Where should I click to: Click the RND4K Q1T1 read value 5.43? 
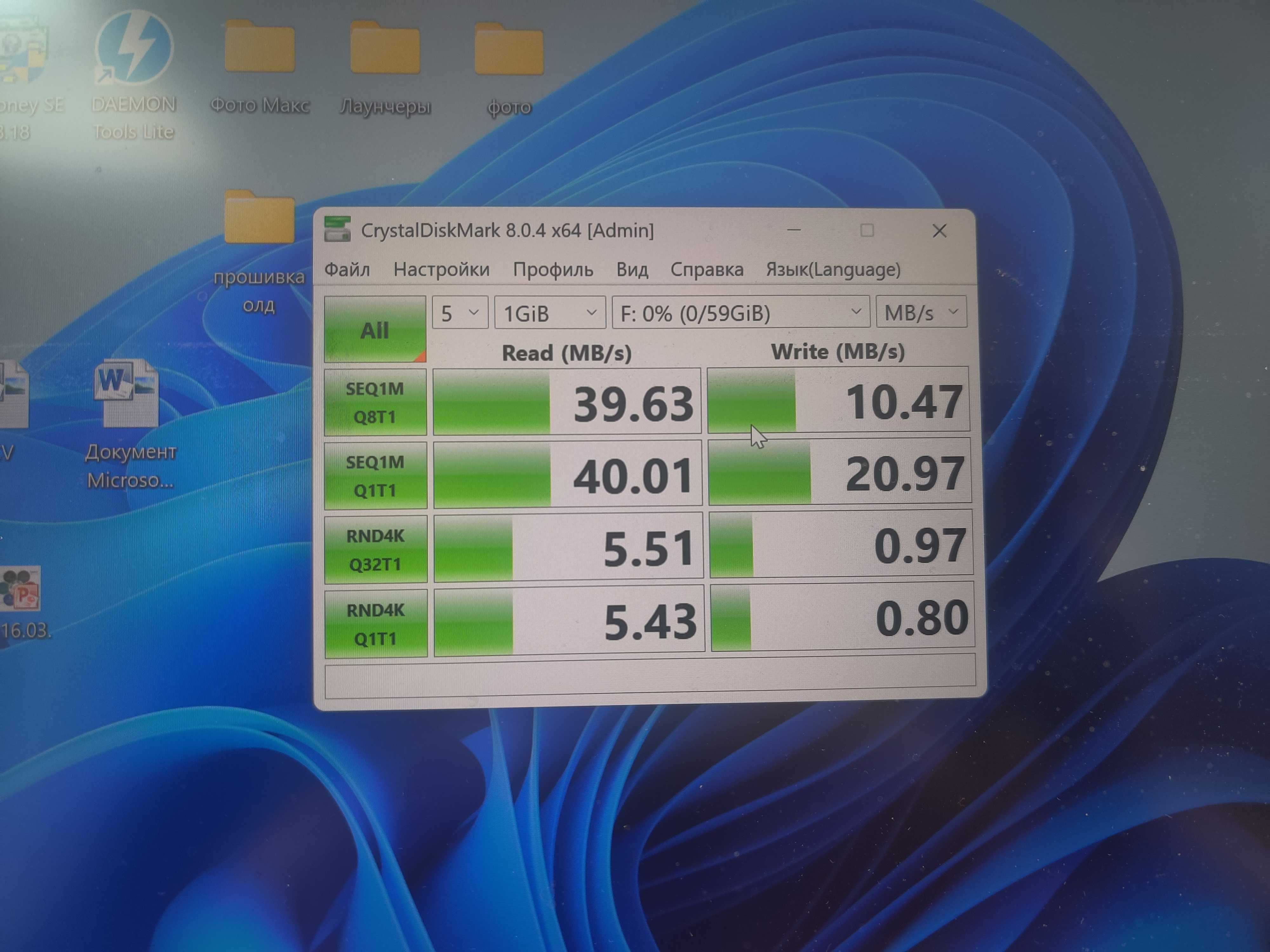(569, 620)
